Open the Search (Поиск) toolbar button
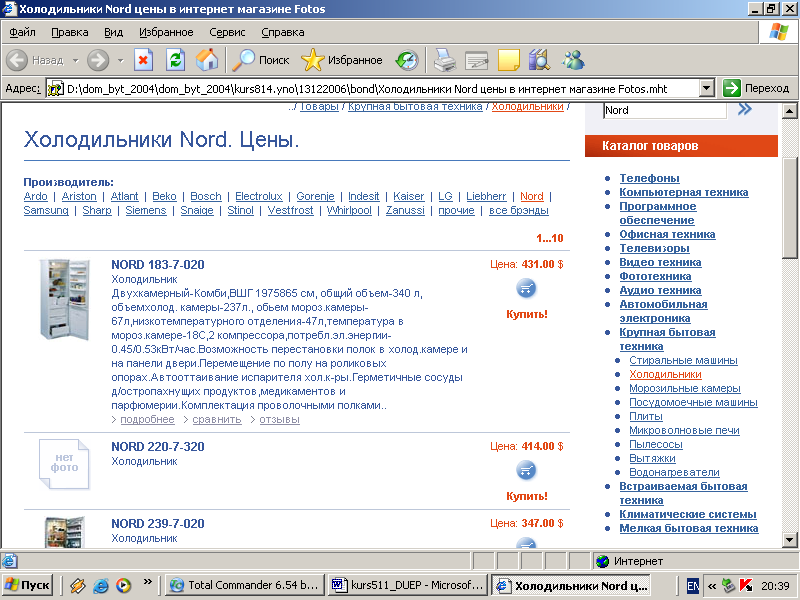Image resolution: width=800 pixels, height=600 pixels. [x=261, y=60]
